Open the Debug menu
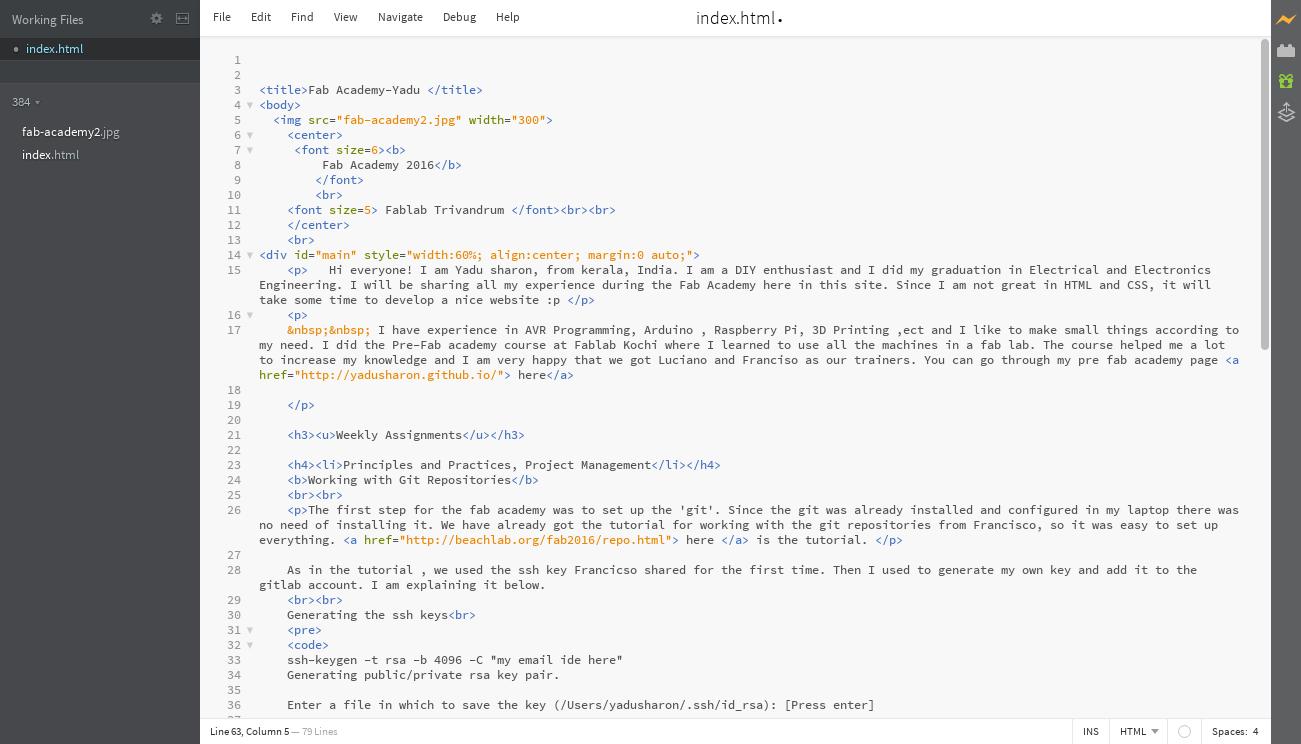 (x=459, y=17)
